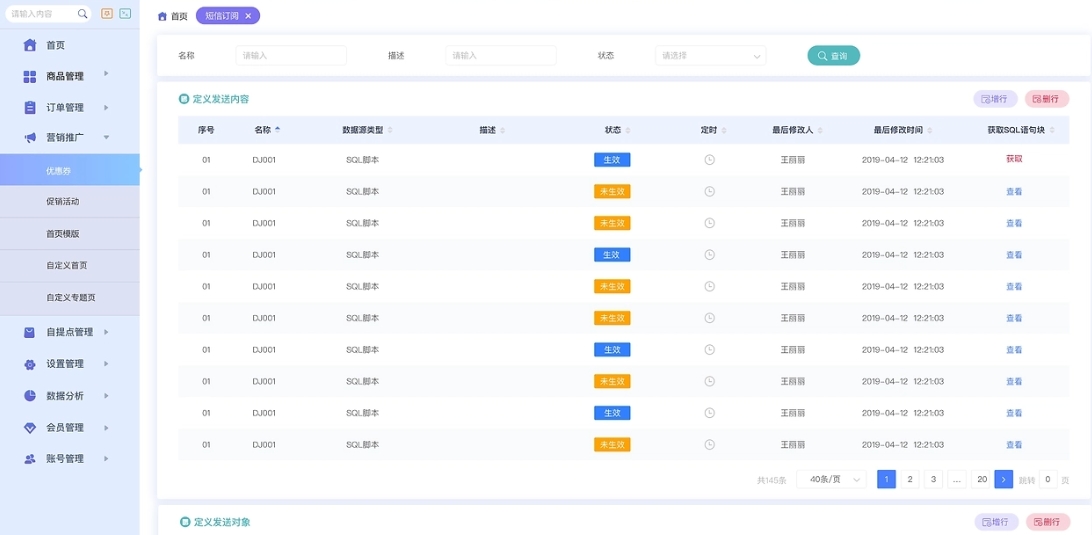The height and width of the screenshot is (535, 1092).
Task: Click the 会员管理 diamond icon
Action: 29,428
